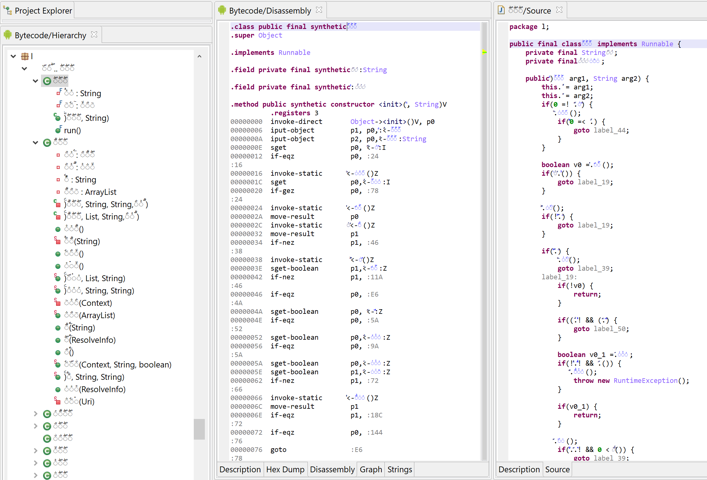Open the Description tab under disassembly

[240, 469]
